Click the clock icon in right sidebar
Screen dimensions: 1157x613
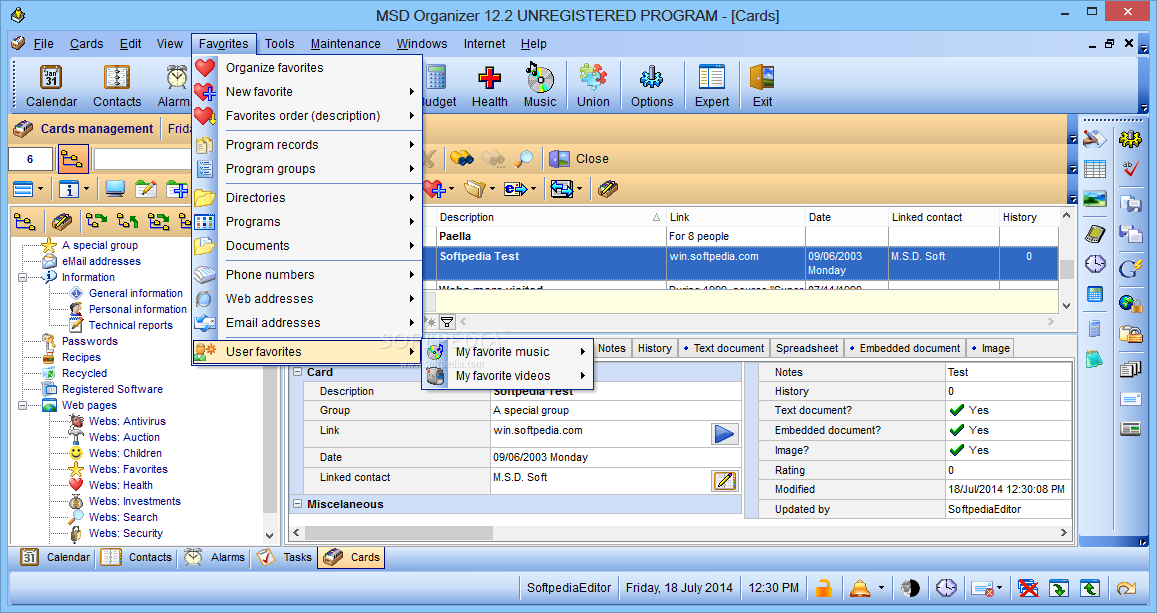click(1095, 263)
